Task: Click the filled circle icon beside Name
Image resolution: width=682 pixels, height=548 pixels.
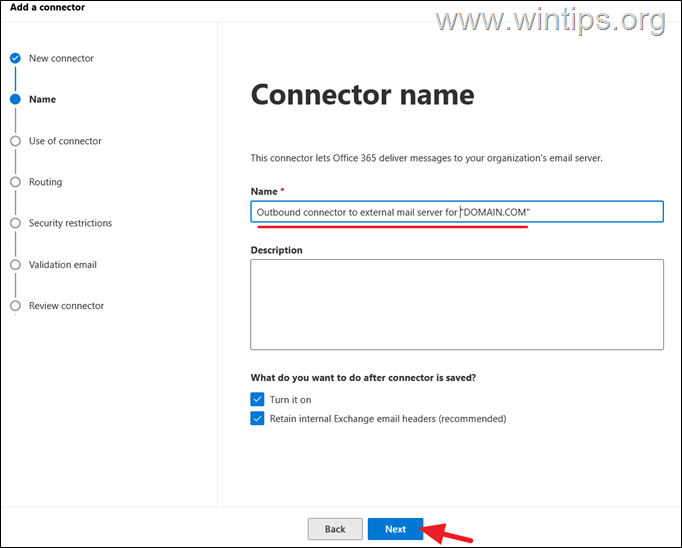Action: (x=15, y=99)
